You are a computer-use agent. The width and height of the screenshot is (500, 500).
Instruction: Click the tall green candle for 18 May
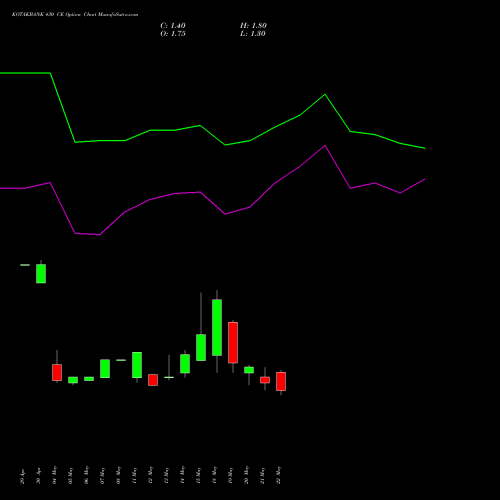tap(217, 328)
